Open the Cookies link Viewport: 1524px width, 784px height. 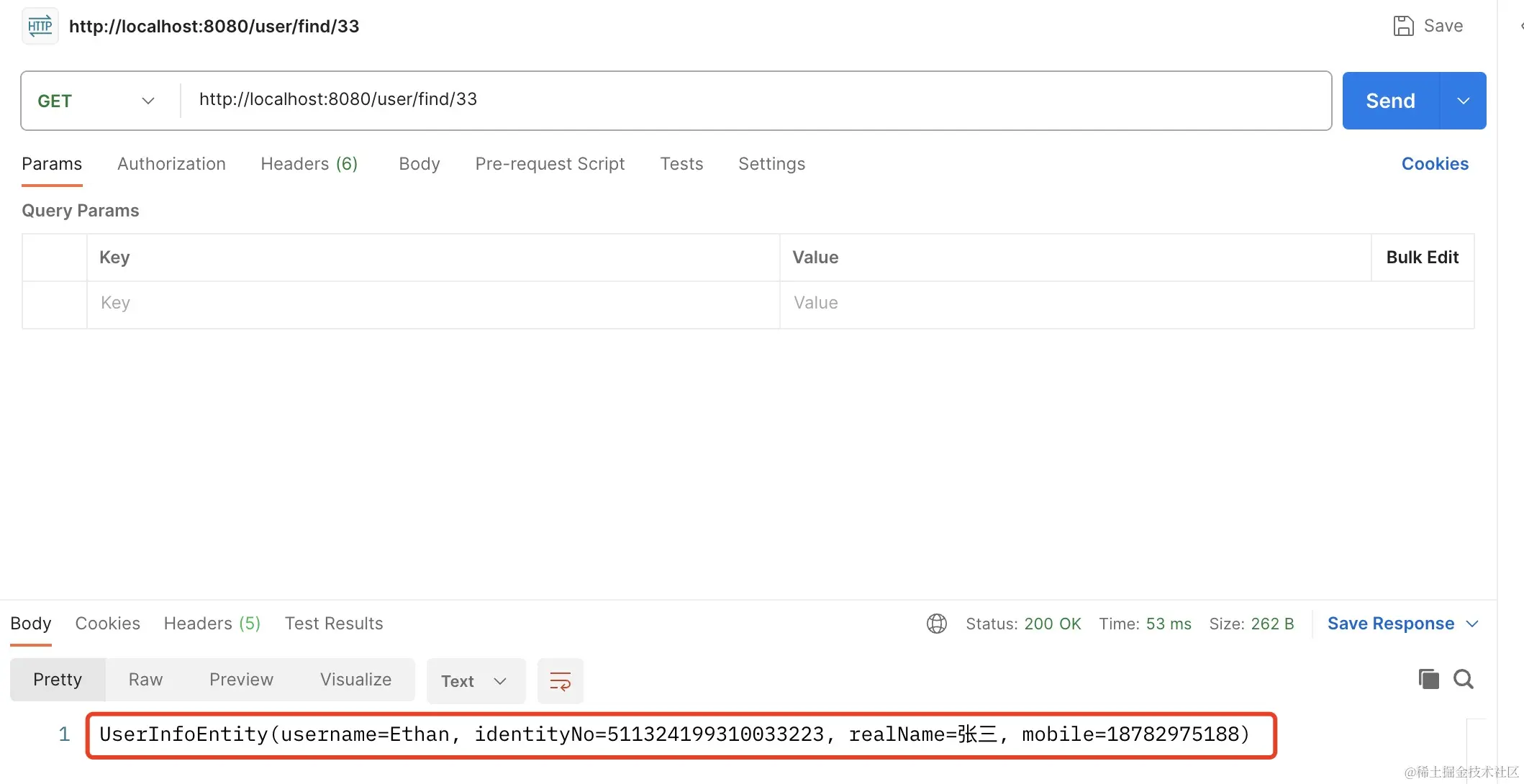[1434, 164]
